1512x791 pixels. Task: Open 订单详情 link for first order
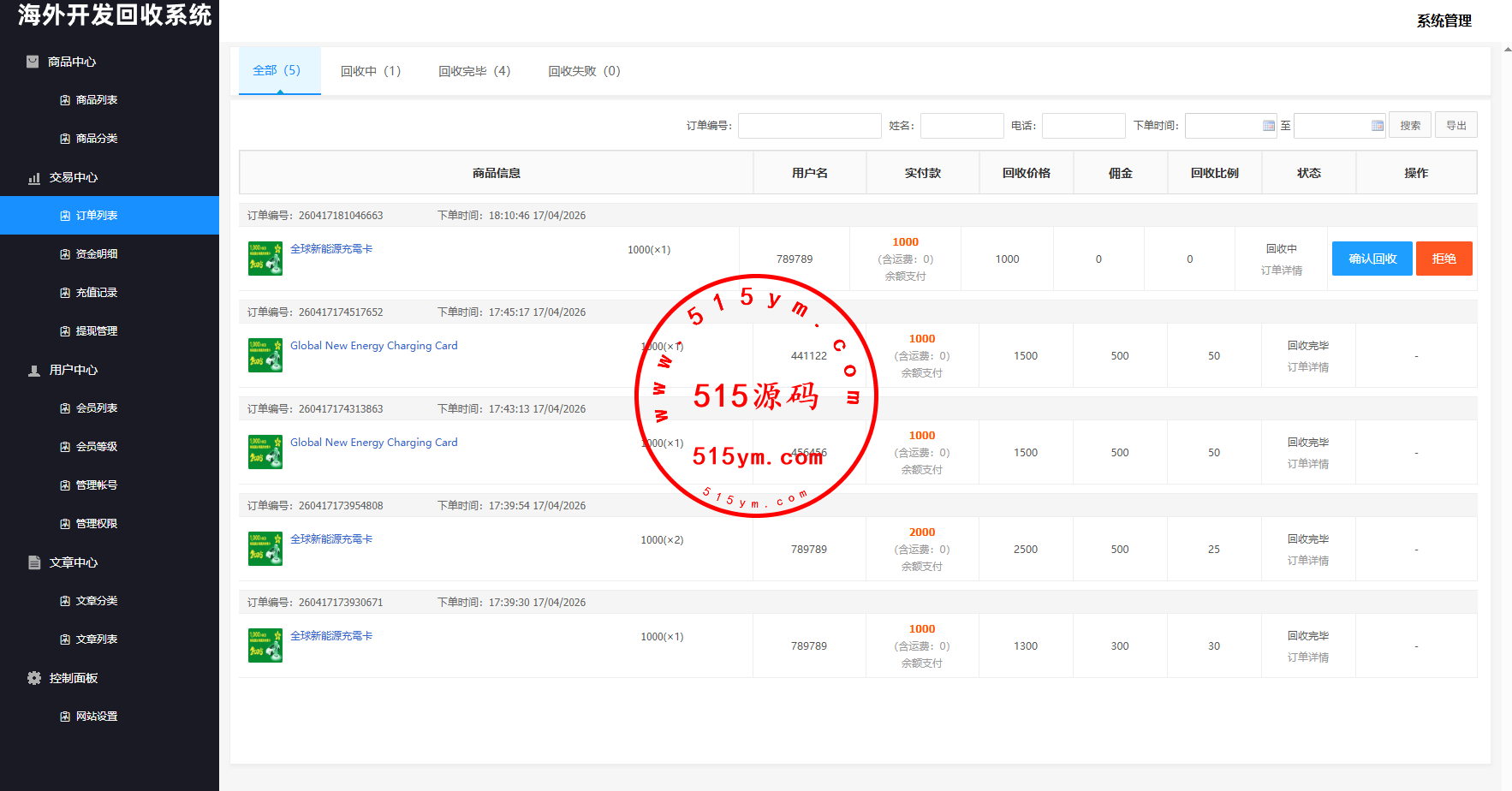(1281, 271)
